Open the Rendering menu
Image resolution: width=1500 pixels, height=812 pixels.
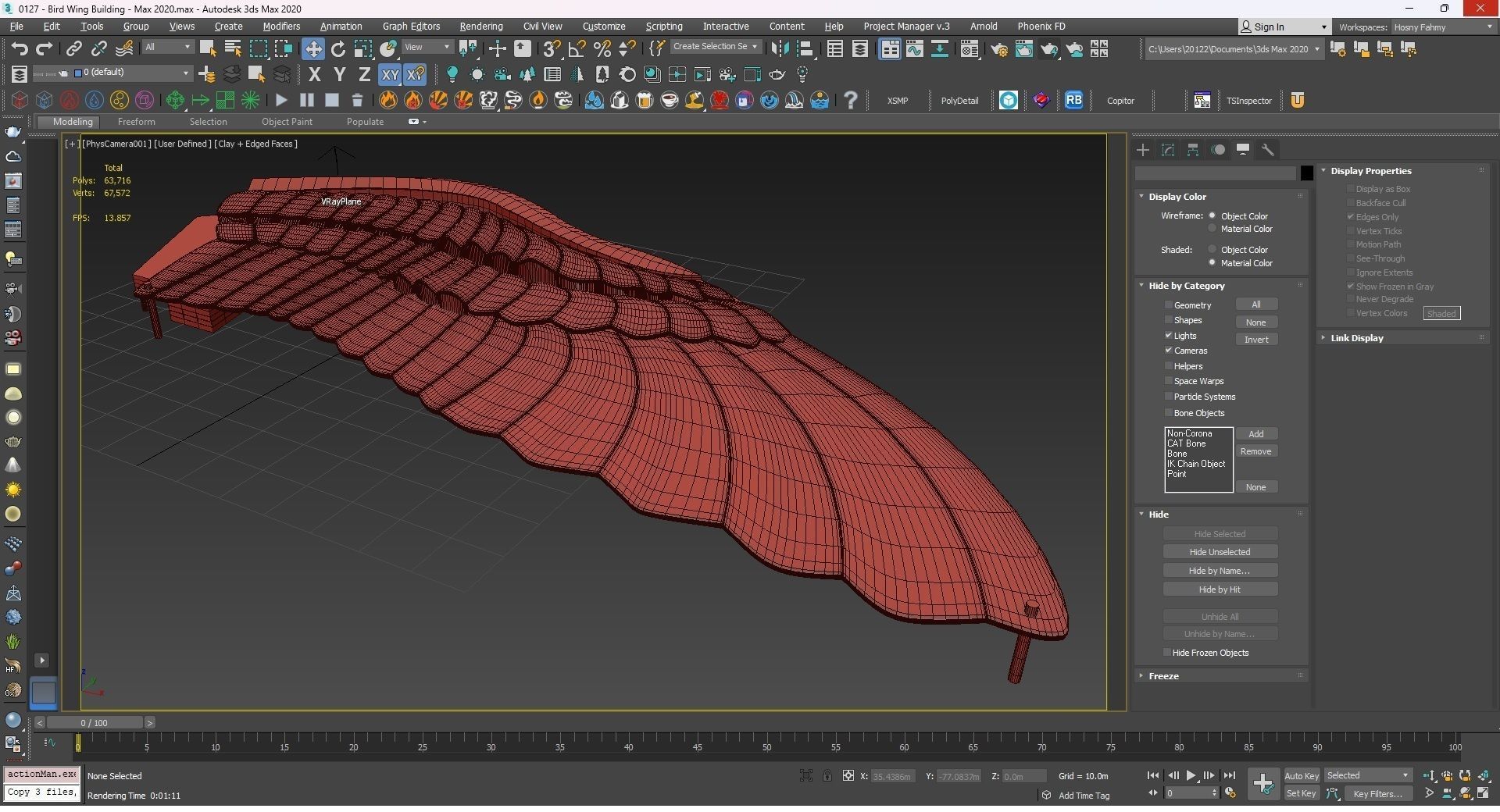481,26
